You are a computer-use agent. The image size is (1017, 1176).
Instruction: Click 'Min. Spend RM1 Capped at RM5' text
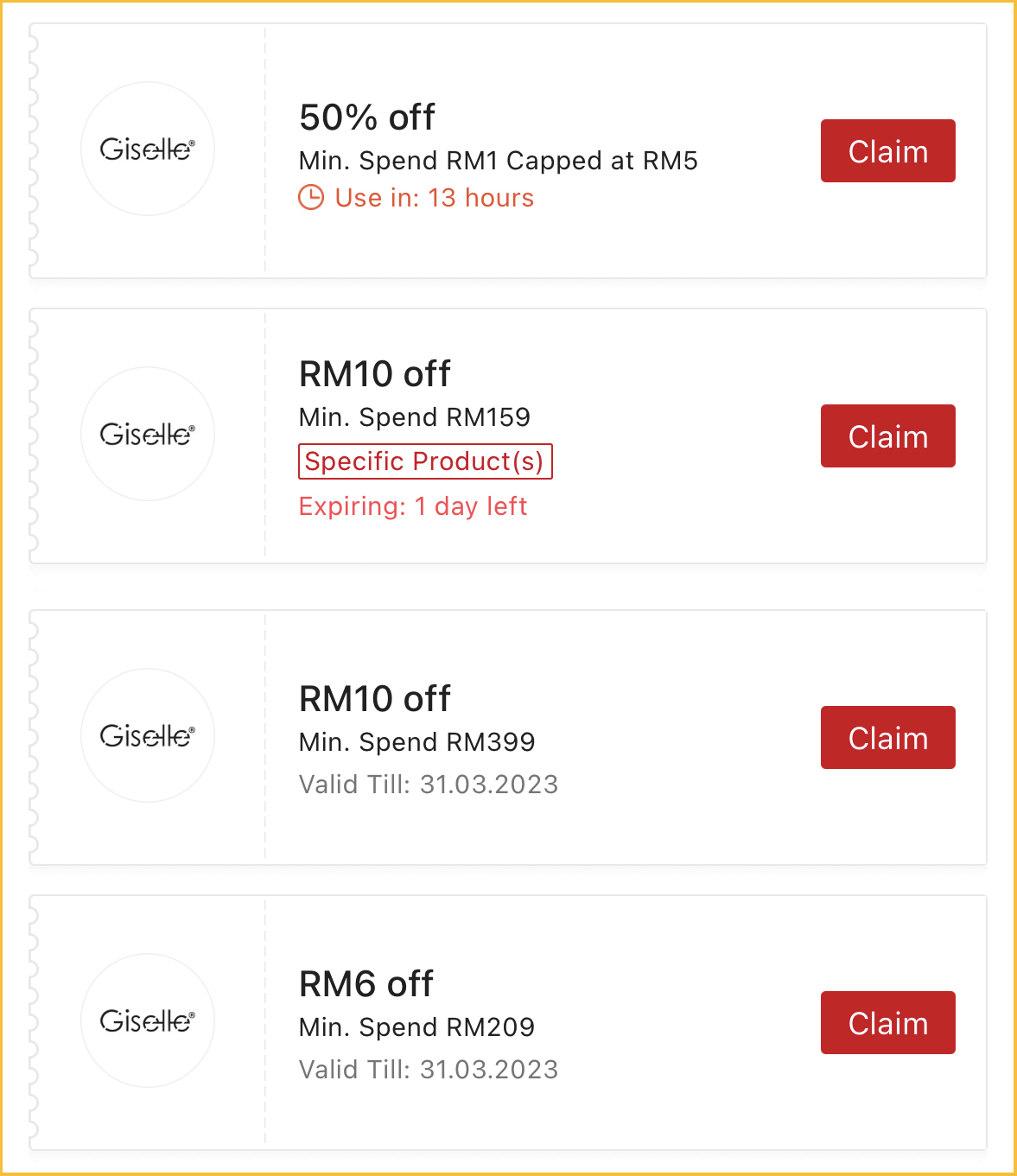click(x=499, y=161)
